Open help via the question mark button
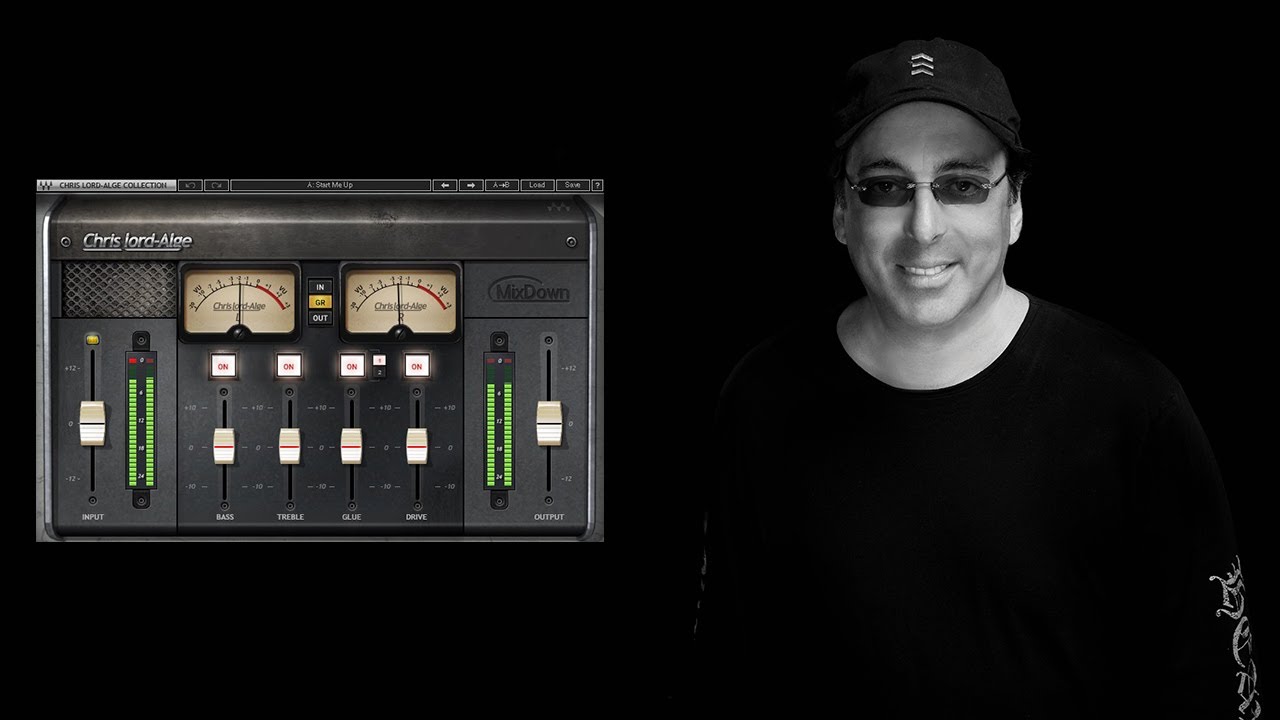This screenshot has width=1280, height=720. coord(597,185)
